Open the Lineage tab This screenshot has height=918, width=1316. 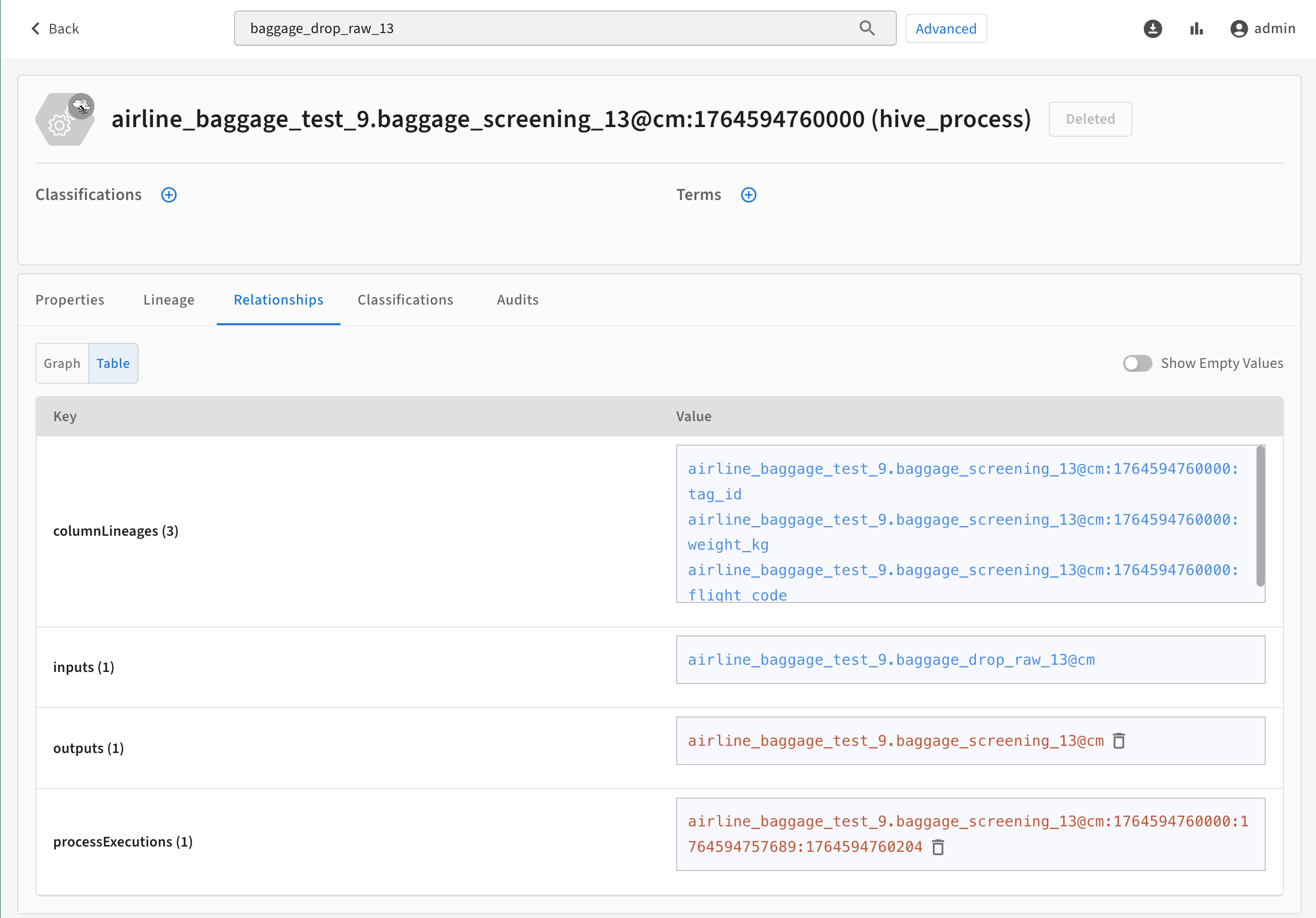click(x=168, y=300)
